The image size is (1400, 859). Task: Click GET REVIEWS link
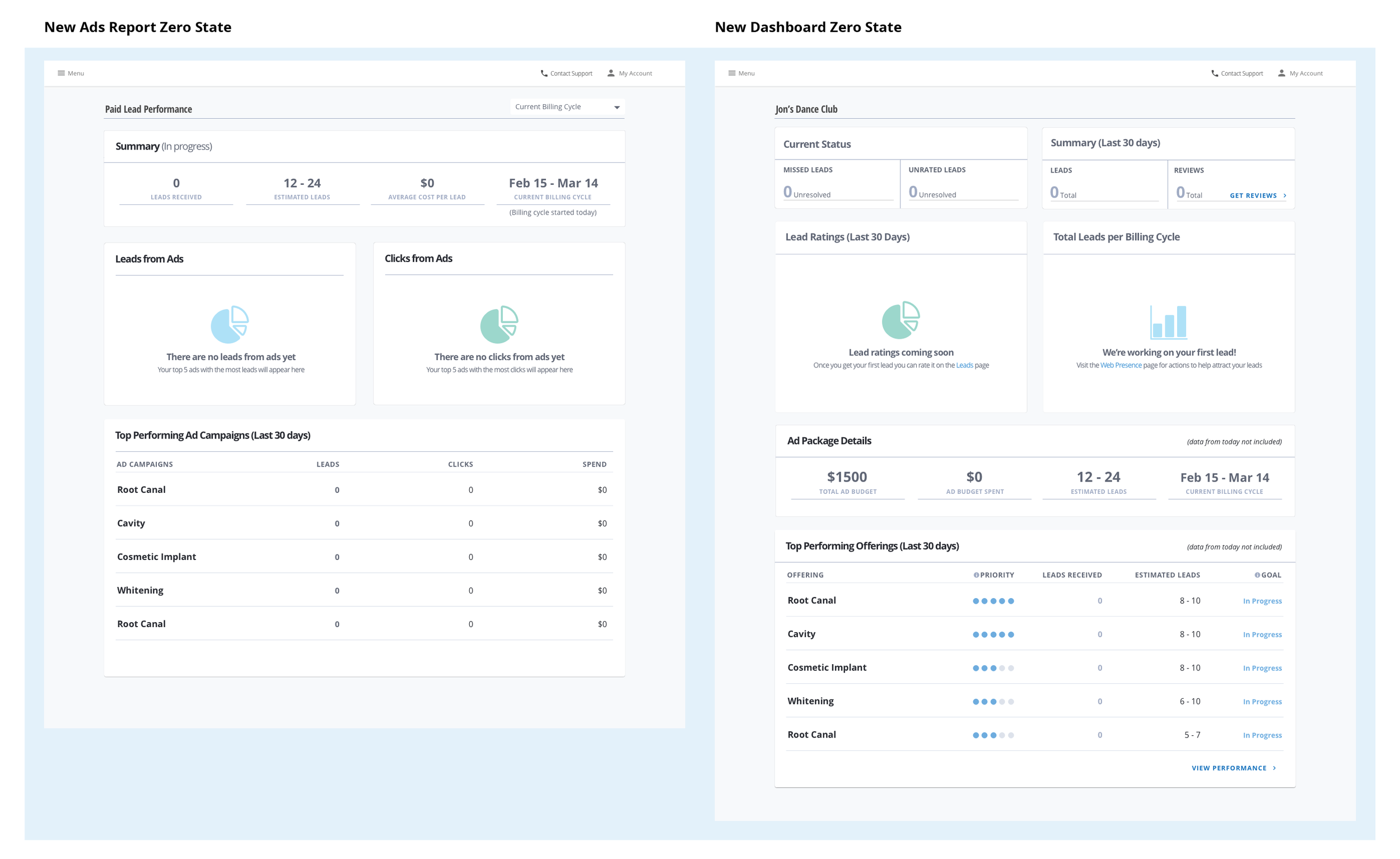pyautogui.click(x=1253, y=195)
